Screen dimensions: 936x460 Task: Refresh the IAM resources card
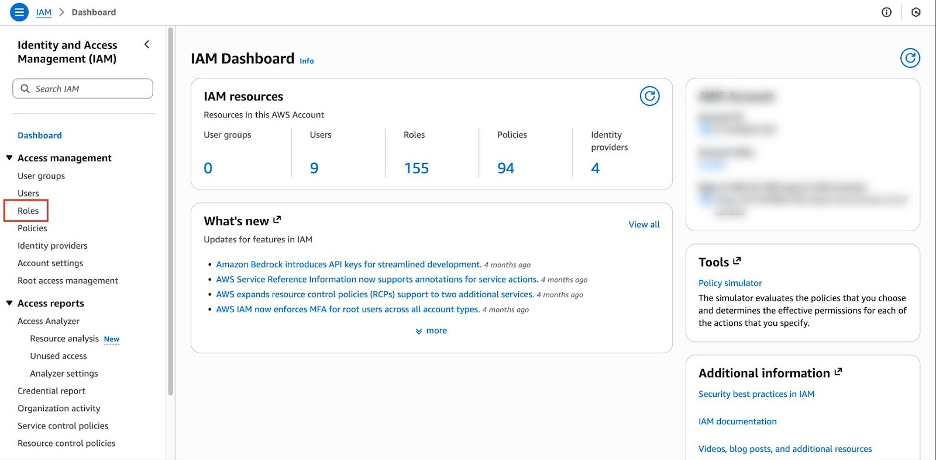(x=649, y=96)
